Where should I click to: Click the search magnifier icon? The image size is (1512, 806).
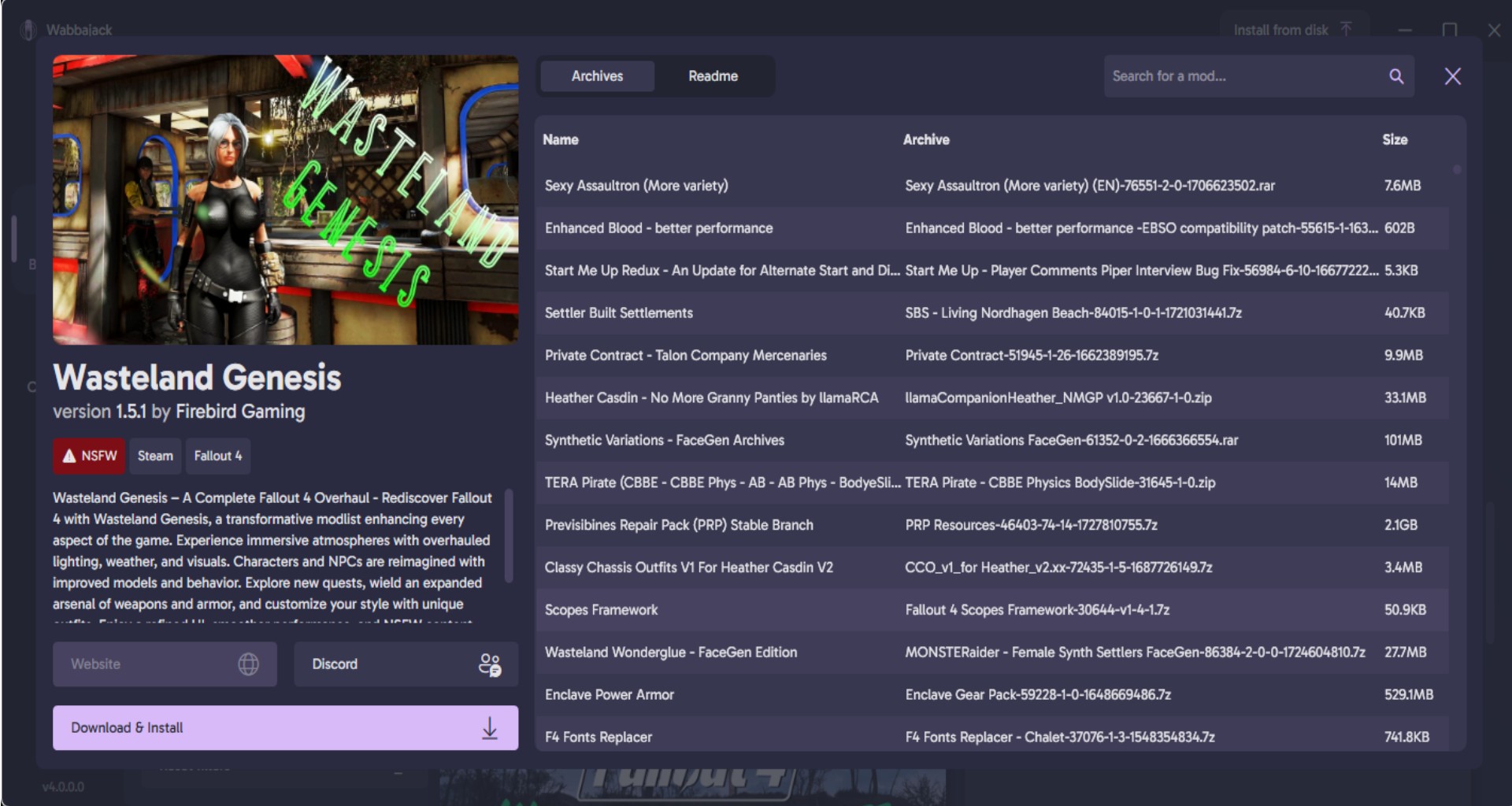(1395, 76)
